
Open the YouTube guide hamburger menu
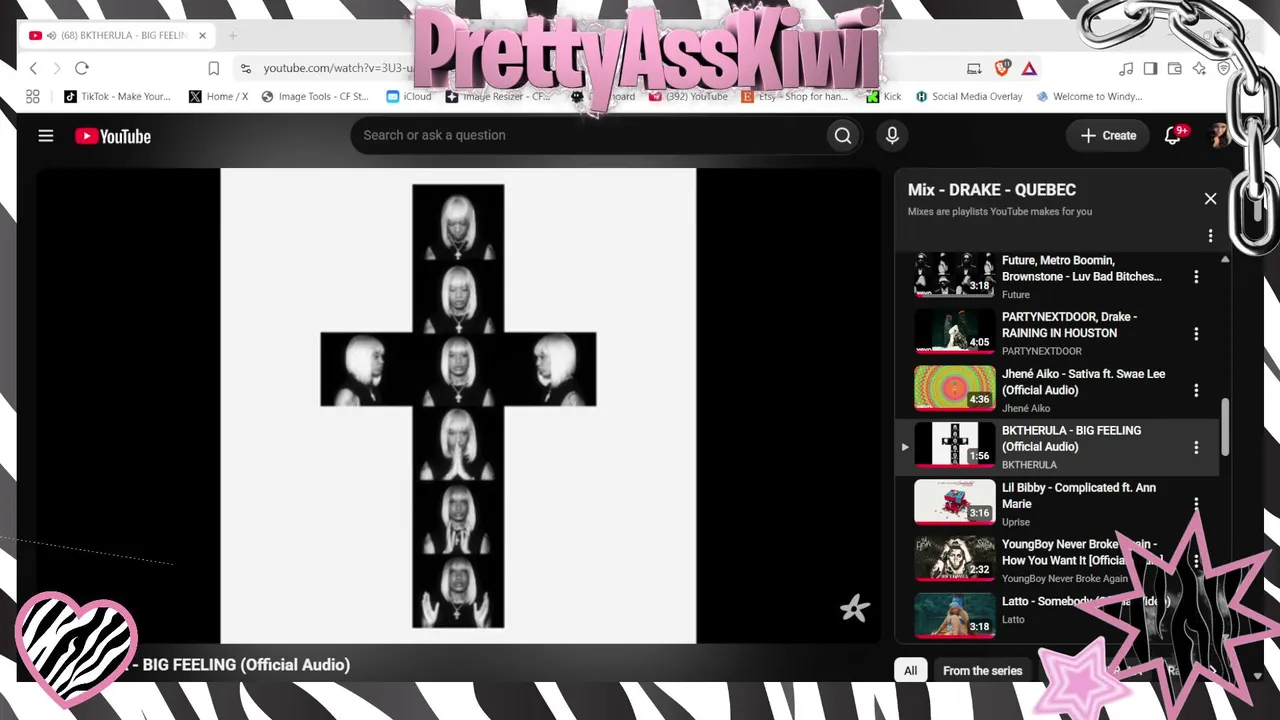click(x=46, y=136)
